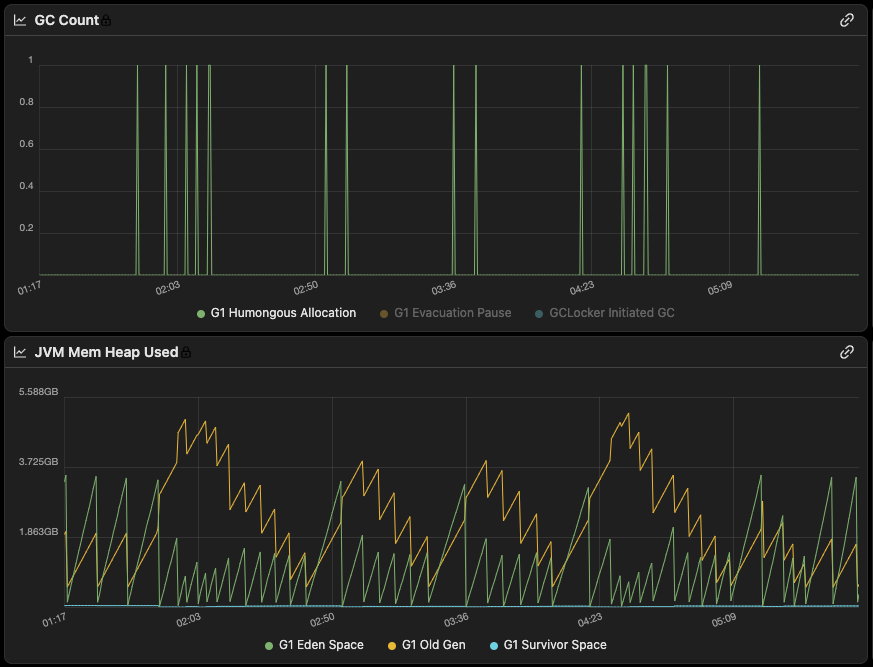873x667 pixels.
Task: Hide the G1 Eden Space series
Action: click(315, 645)
